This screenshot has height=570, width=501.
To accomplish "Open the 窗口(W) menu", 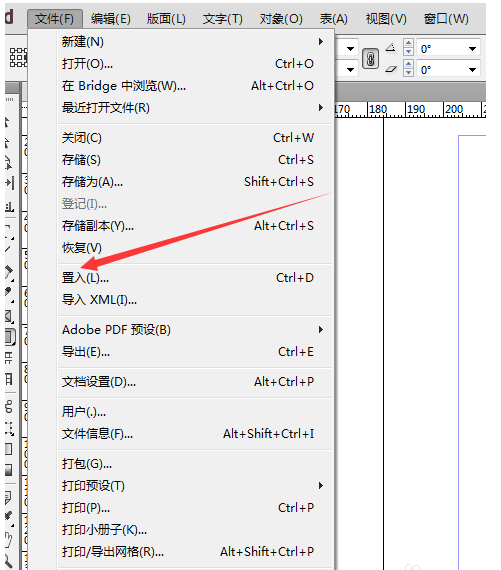I will [x=446, y=19].
